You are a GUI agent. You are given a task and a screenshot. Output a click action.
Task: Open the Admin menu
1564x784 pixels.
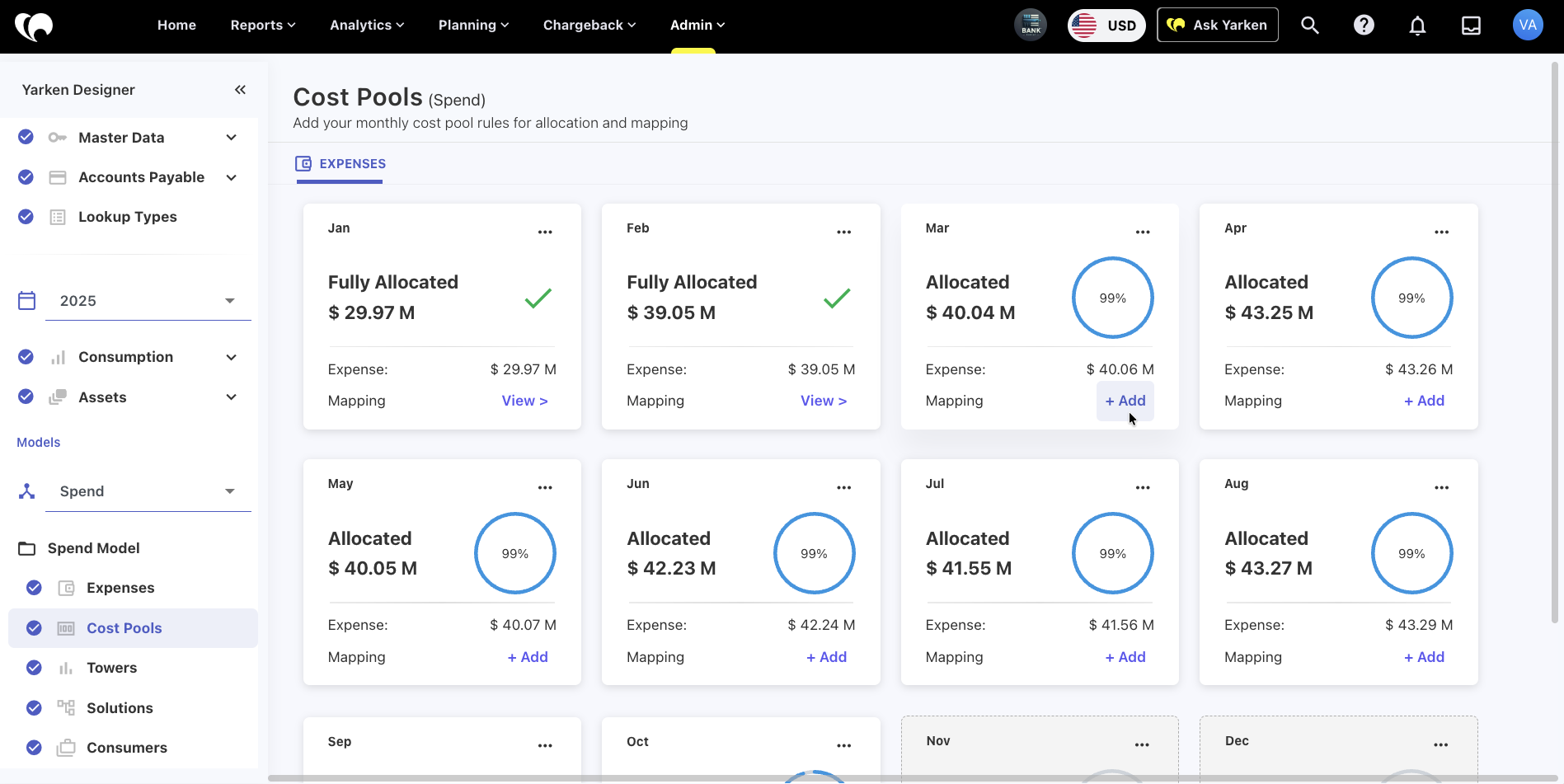(697, 26)
